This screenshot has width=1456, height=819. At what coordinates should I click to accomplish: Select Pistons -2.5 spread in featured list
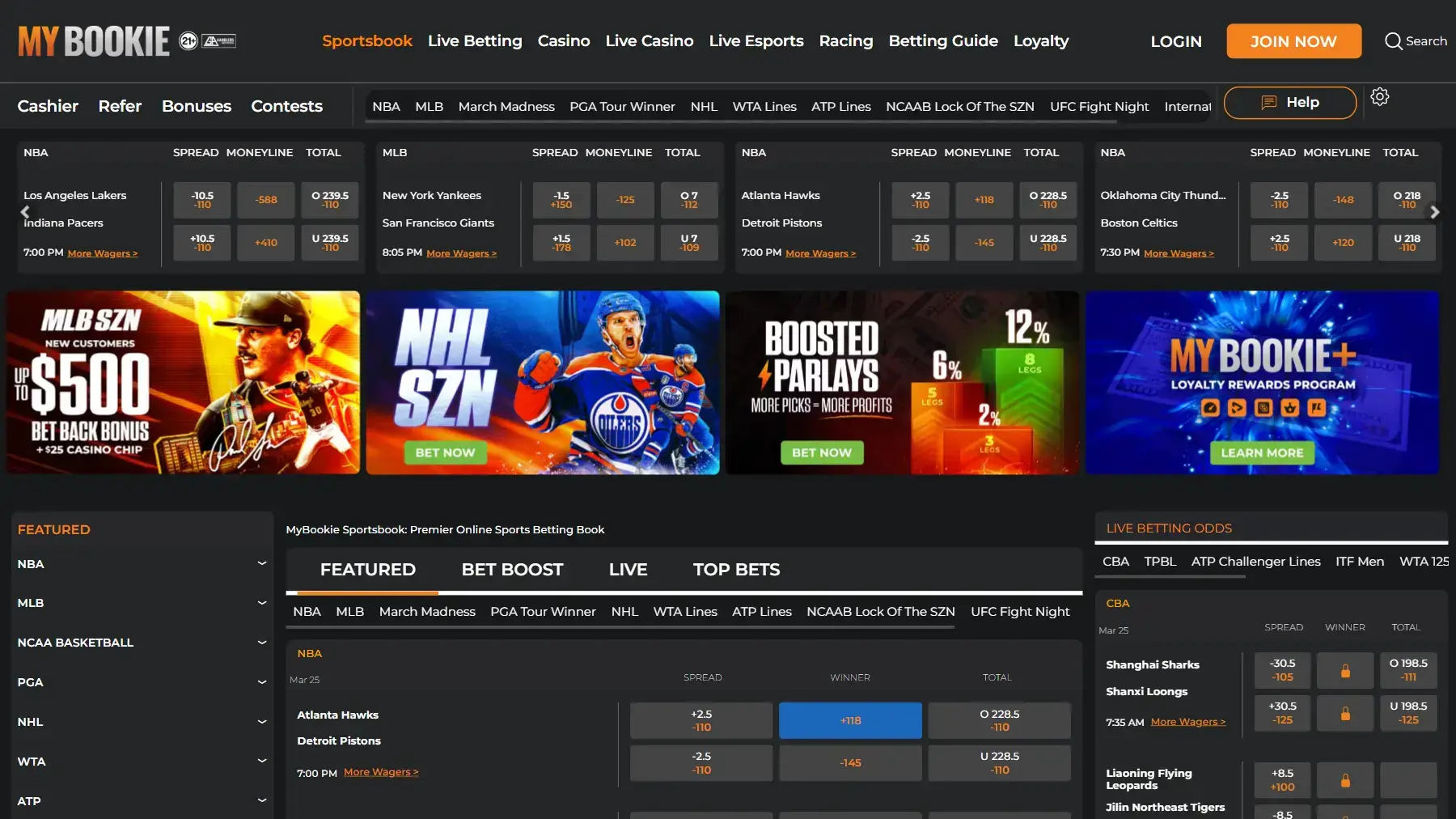[701, 763]
